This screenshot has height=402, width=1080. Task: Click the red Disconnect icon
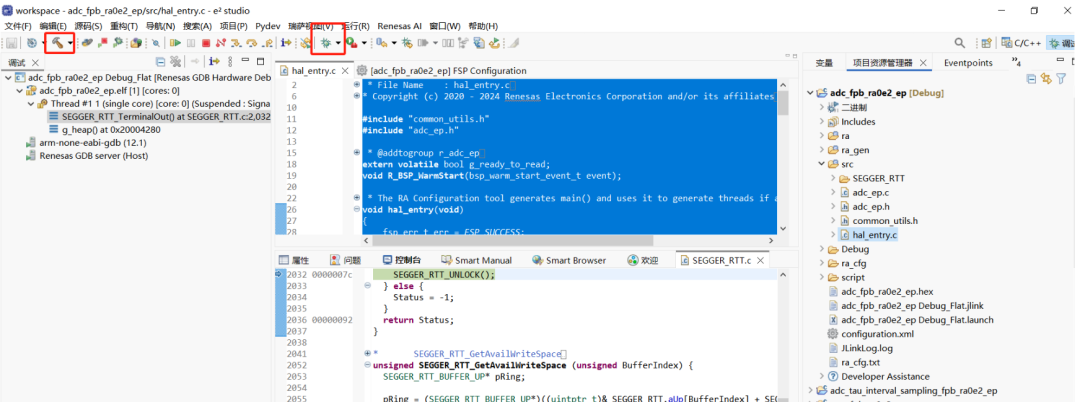pos(220,43)
